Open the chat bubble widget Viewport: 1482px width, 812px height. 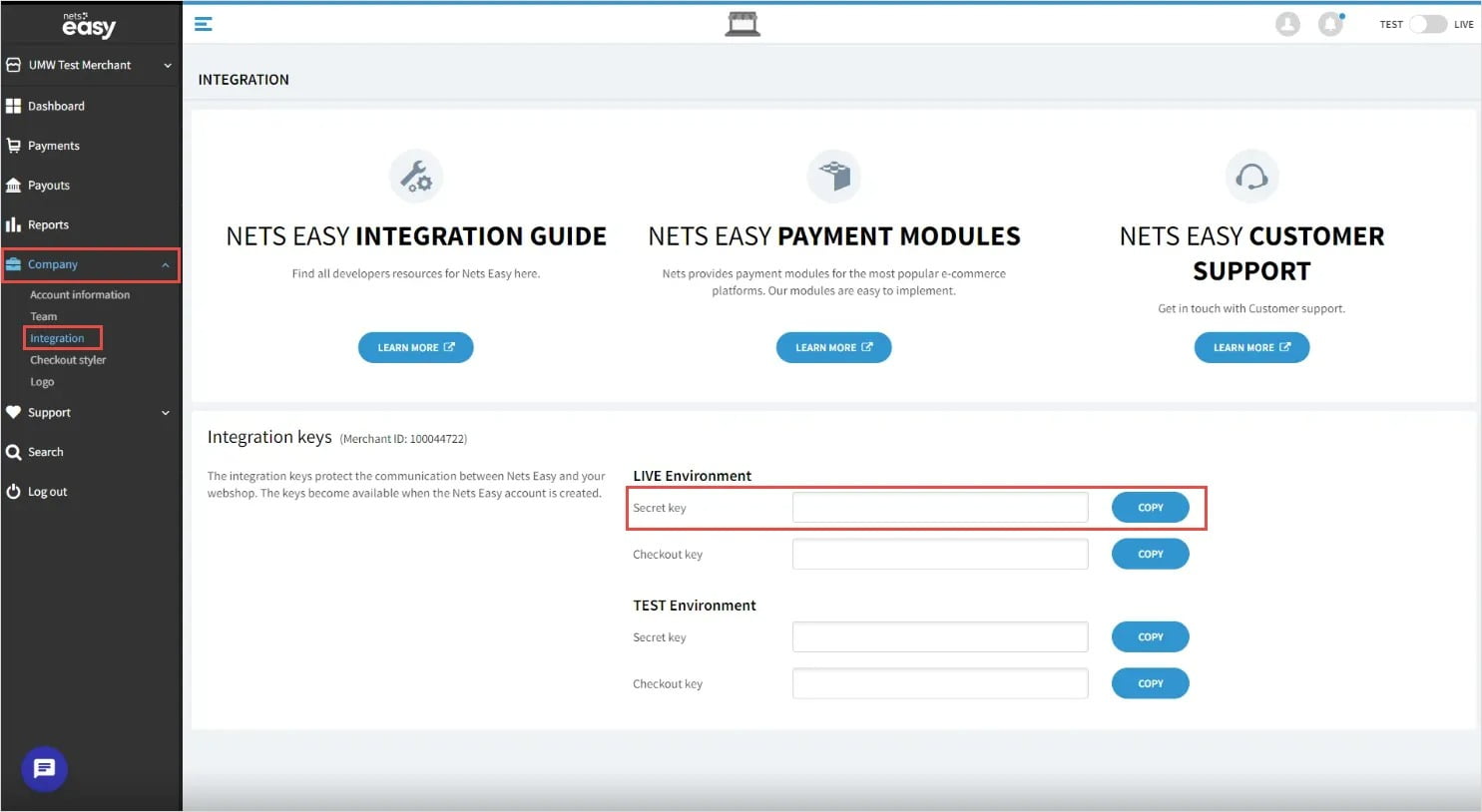coord(44,769)
